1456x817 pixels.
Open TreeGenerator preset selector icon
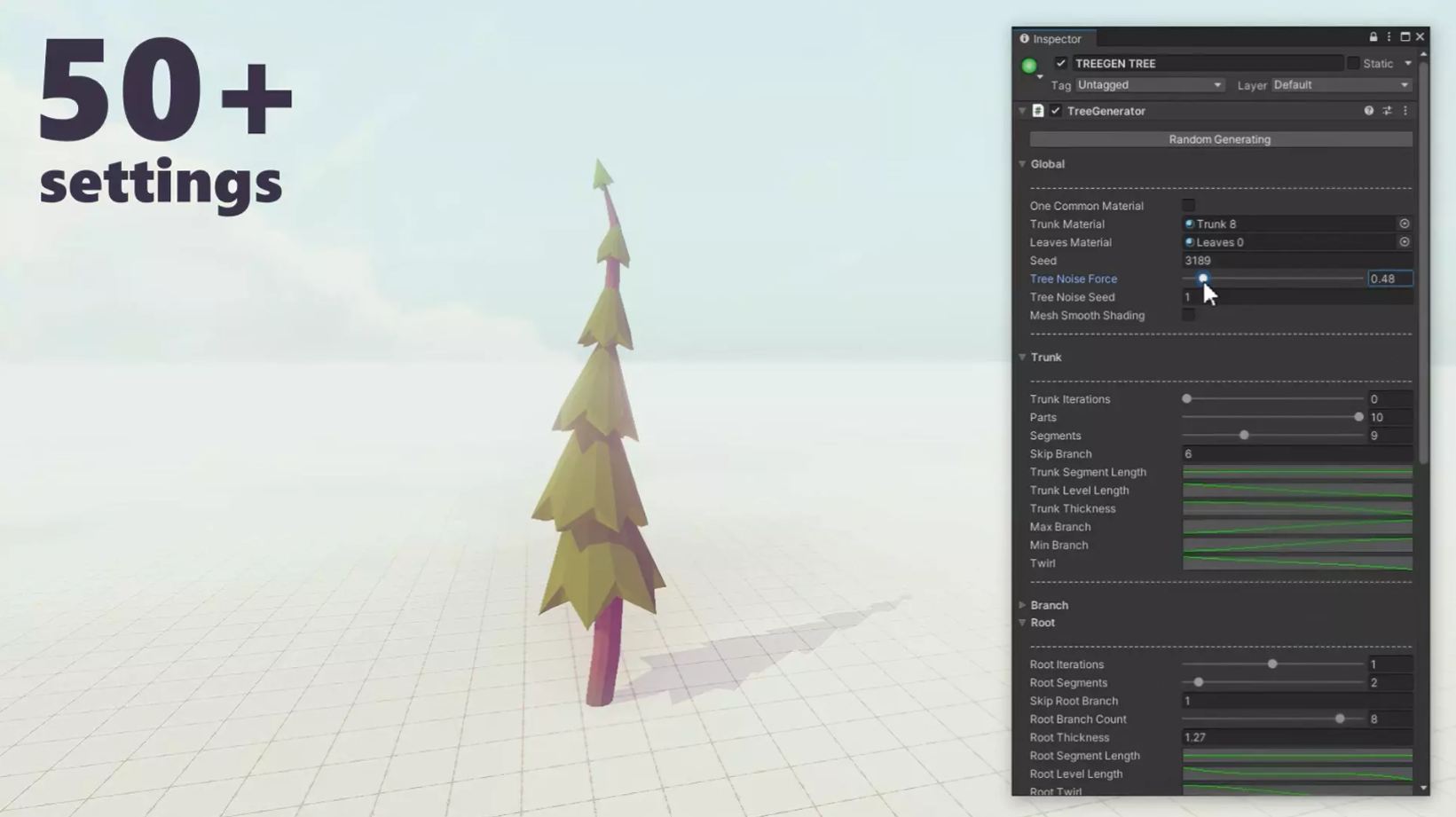tap(1388, 111)
